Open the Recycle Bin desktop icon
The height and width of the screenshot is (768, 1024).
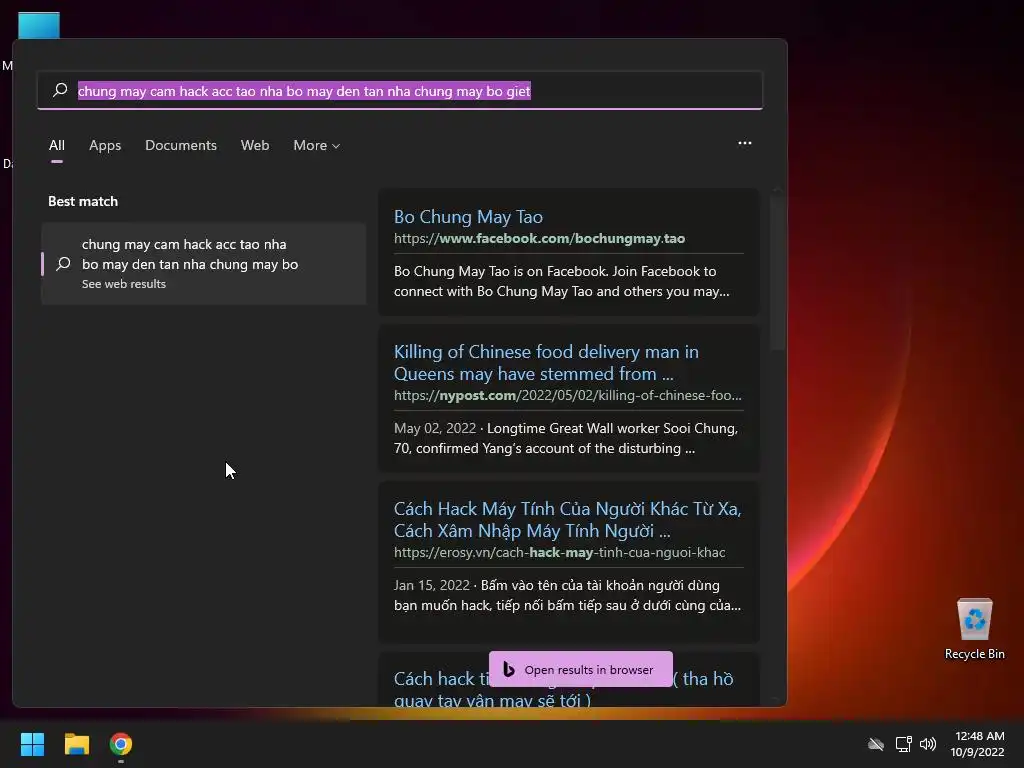[974, 628]
